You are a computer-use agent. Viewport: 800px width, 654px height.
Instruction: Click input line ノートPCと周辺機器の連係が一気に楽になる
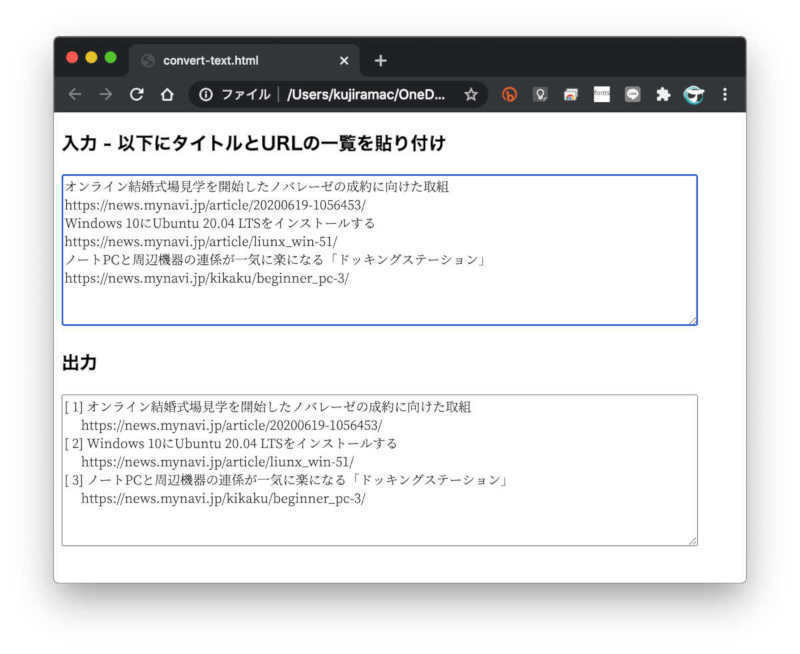click(x=276, y=260)
